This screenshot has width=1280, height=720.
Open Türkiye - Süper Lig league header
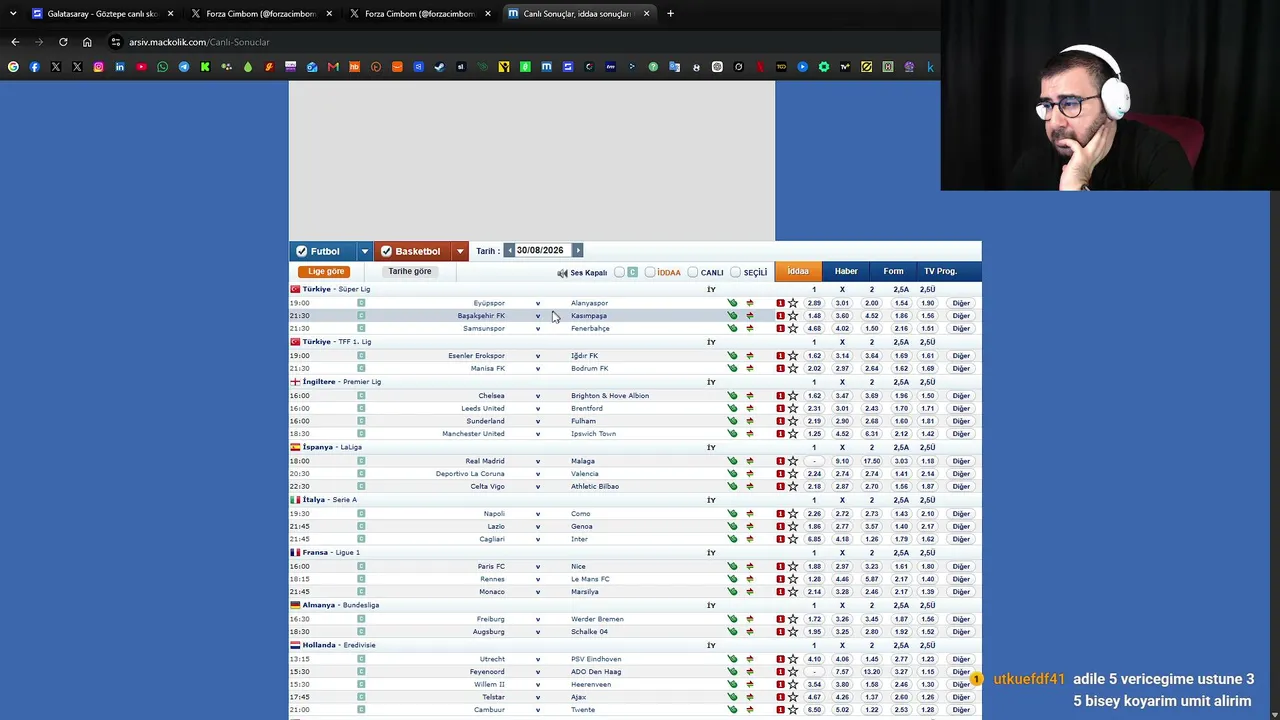tap(336, 289)
